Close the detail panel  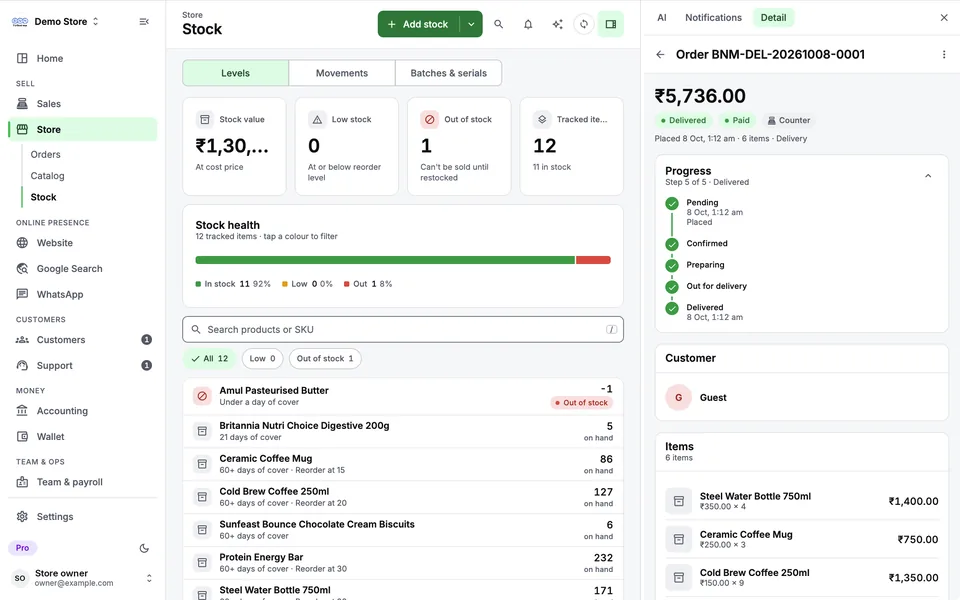tap(943, 18)
